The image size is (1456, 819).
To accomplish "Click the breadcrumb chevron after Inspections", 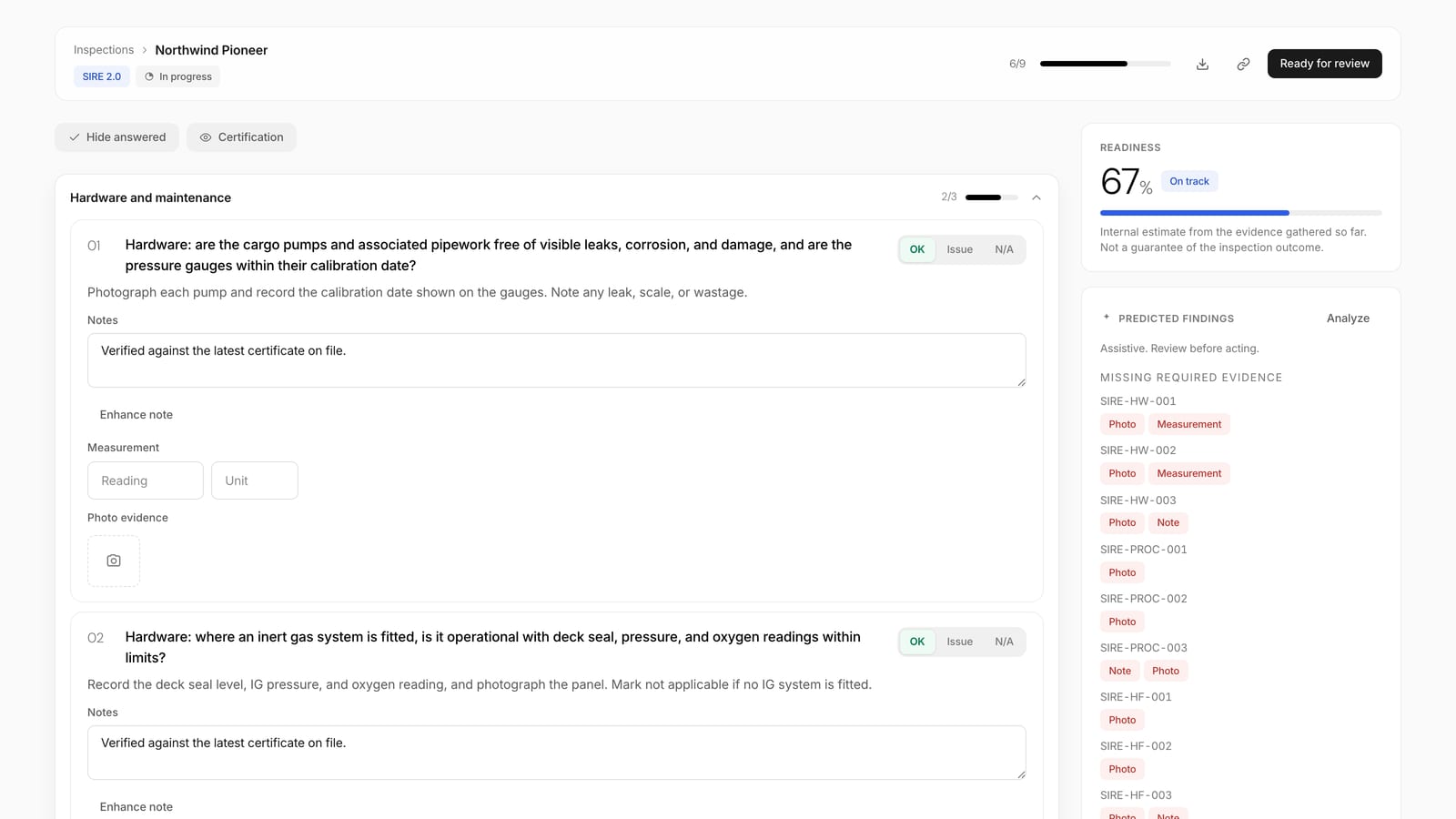I will click(x=145, y=50).
